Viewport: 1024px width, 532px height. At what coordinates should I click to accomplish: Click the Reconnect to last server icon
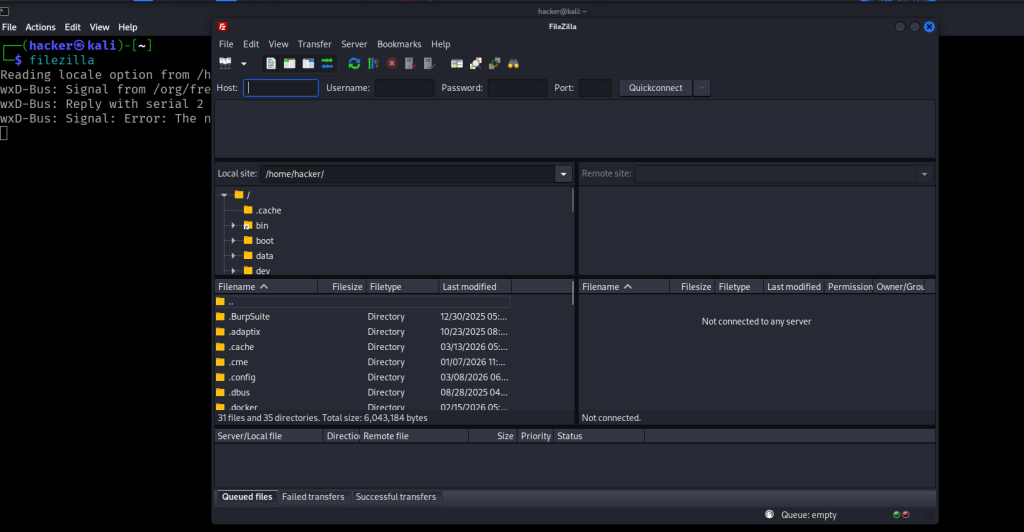[x=429, y=63]
